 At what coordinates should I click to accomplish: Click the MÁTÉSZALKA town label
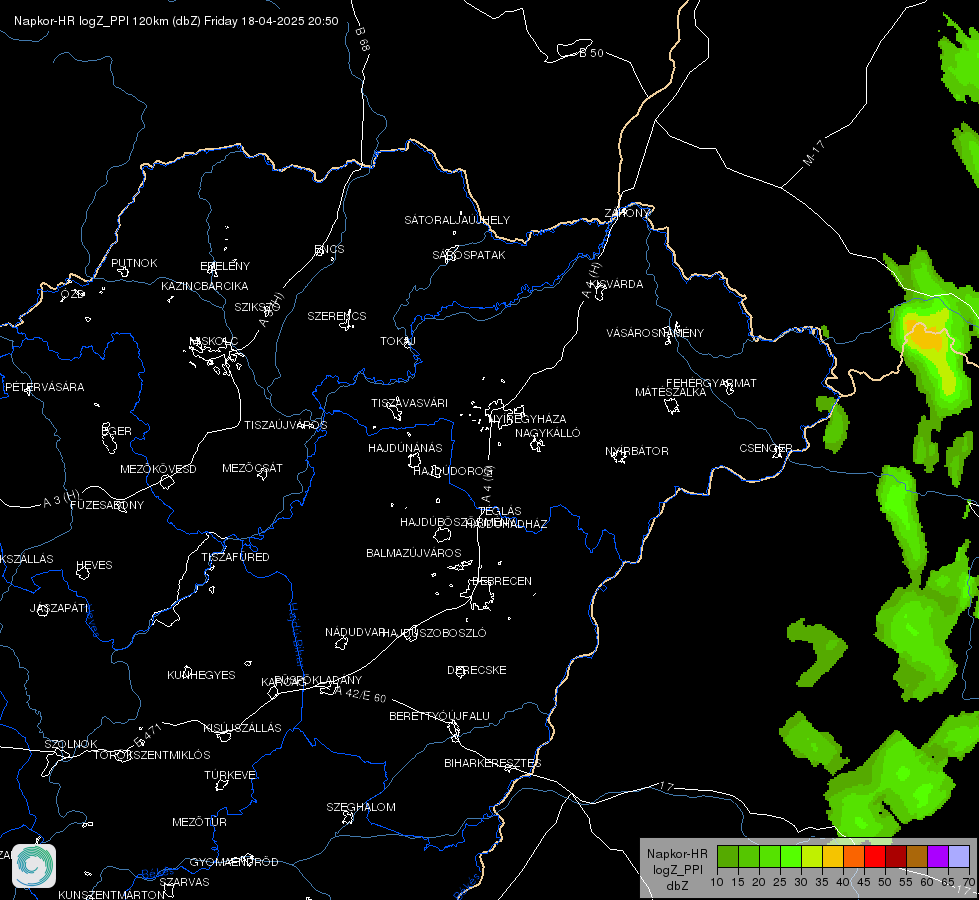pyautogui.click(x=671, y=392)
